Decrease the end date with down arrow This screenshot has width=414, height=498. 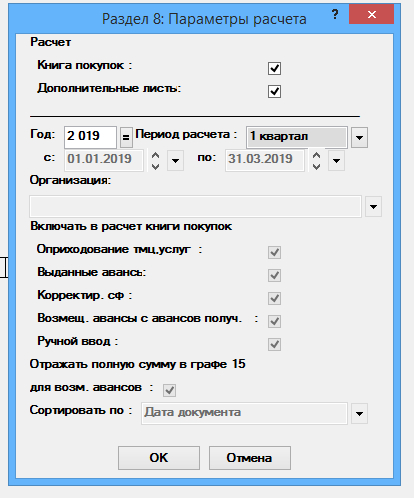316,166
